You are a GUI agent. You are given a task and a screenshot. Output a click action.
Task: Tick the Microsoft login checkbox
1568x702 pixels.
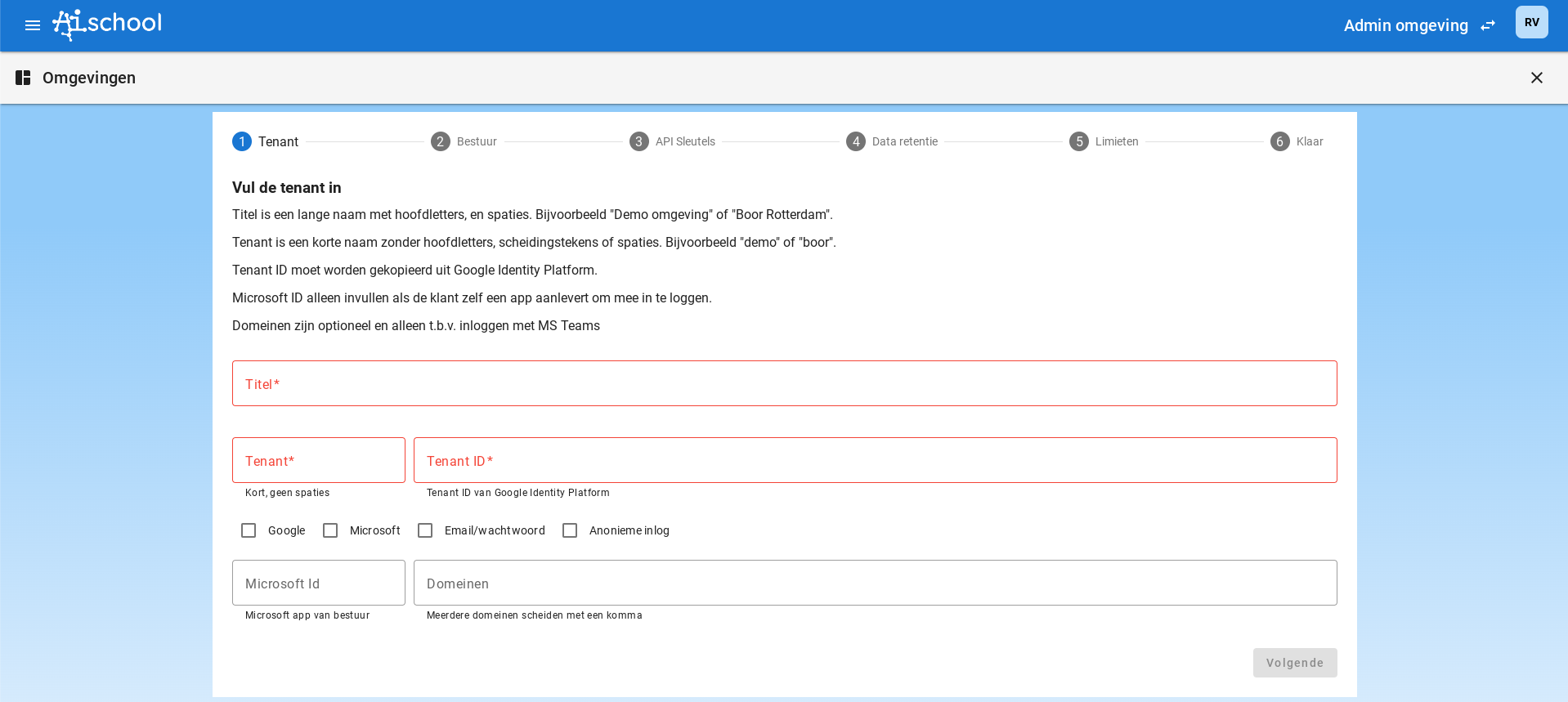pyautogui.click(x=330, y=530)
